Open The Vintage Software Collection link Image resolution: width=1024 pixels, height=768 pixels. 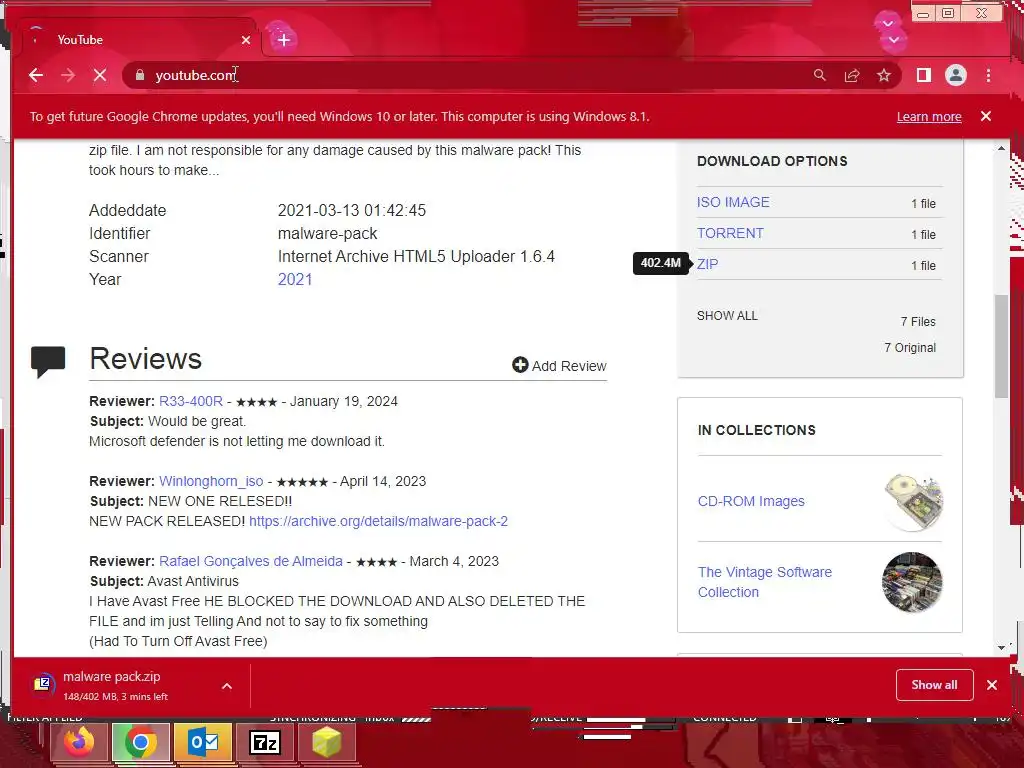click(765, 582)
